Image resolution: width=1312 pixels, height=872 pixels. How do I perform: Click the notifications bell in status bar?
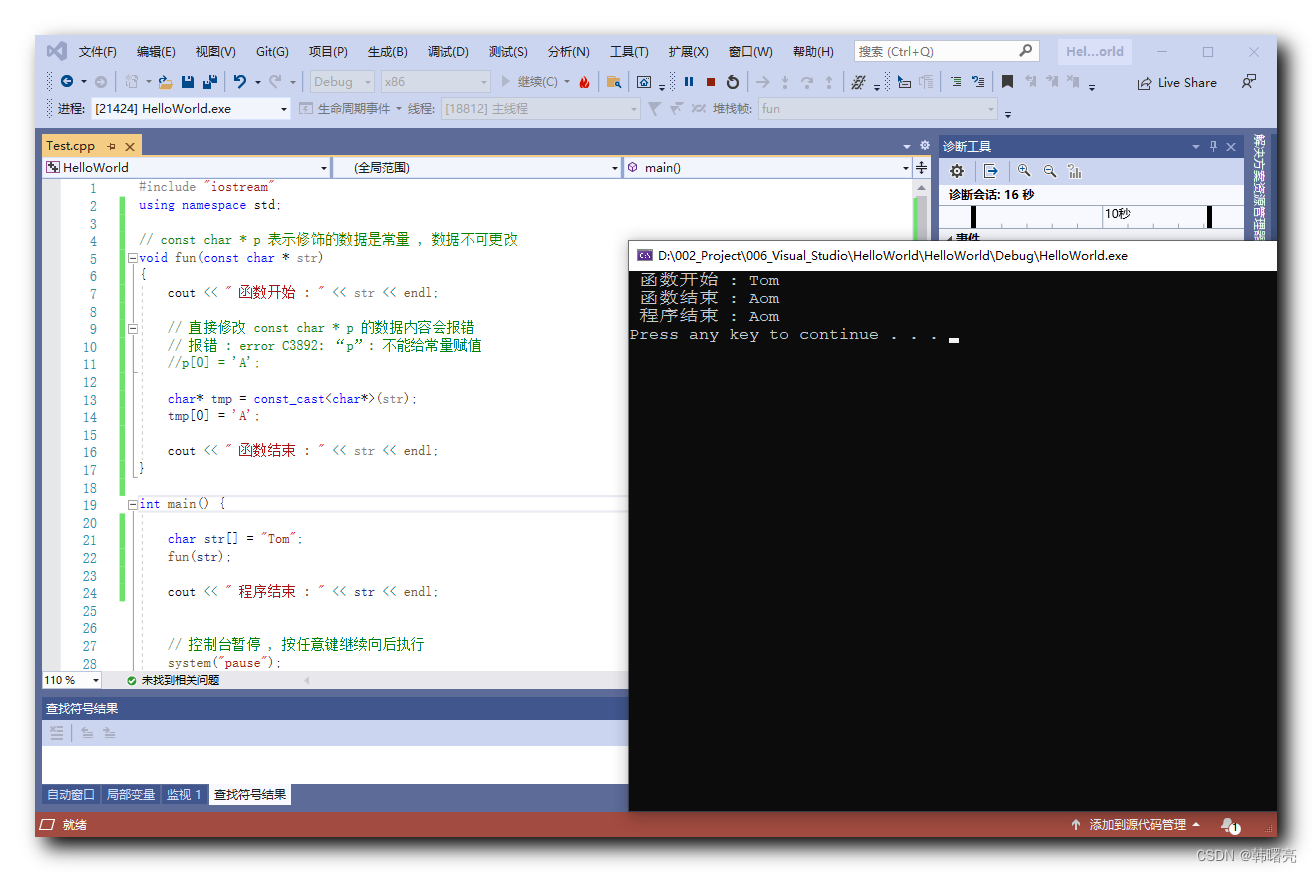pyautogui.click(x=1230, y=825)
